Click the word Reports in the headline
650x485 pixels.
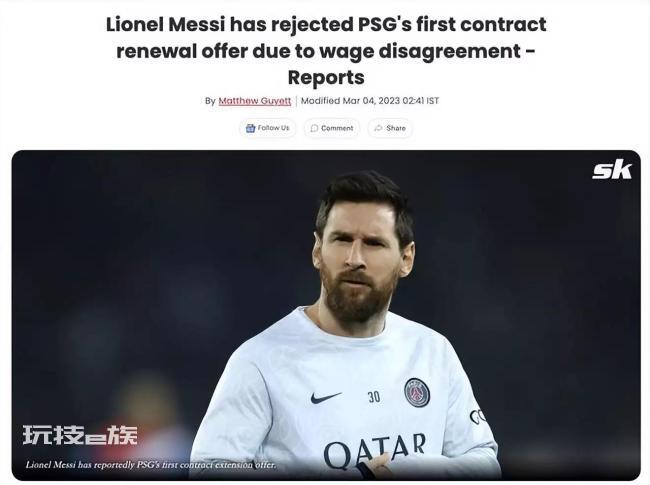click(326, 78)
